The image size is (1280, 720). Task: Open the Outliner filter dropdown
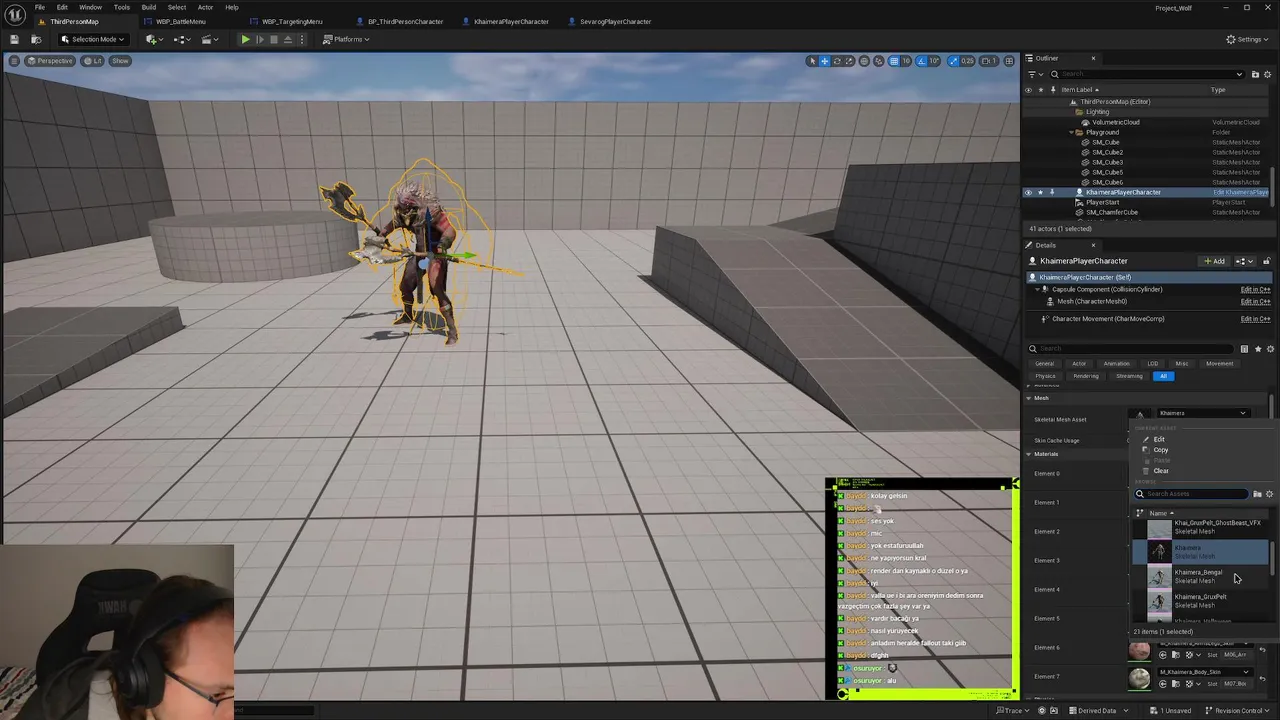coord(1034,74)
